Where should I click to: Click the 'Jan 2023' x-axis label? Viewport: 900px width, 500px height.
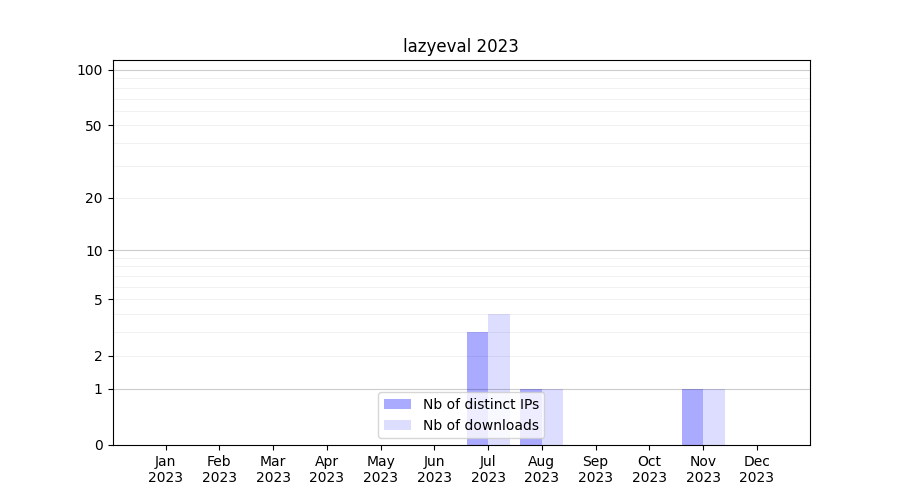(166, 469)
